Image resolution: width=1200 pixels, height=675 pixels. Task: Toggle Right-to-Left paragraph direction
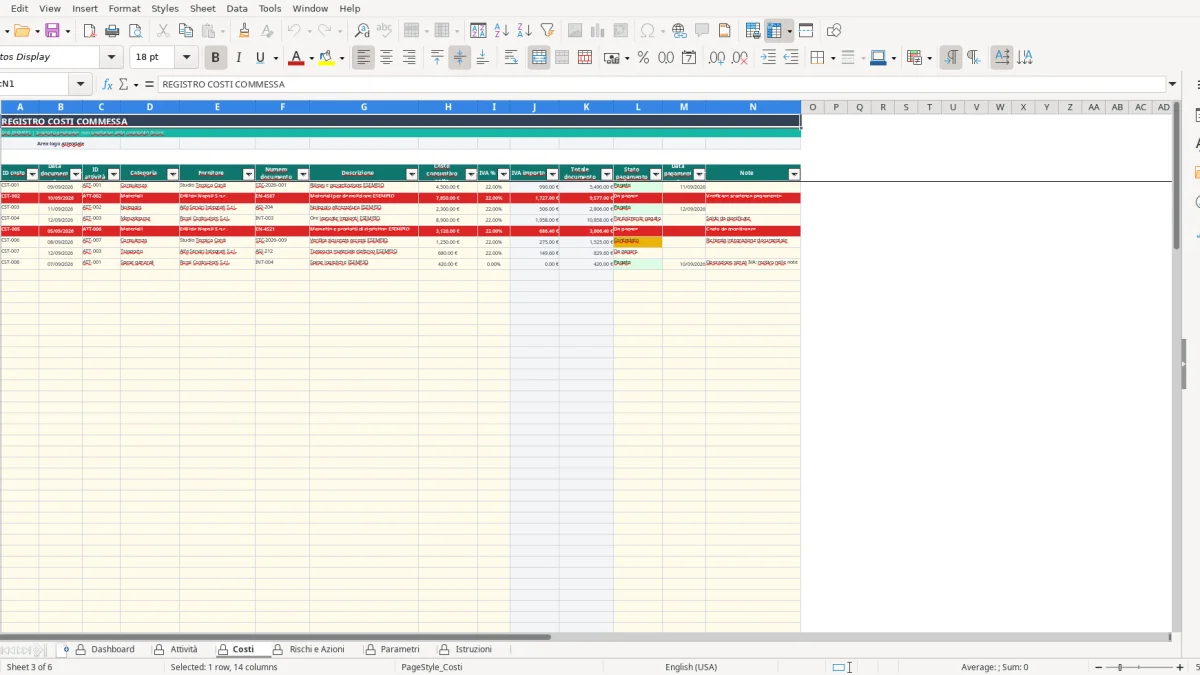coord(974,58)
